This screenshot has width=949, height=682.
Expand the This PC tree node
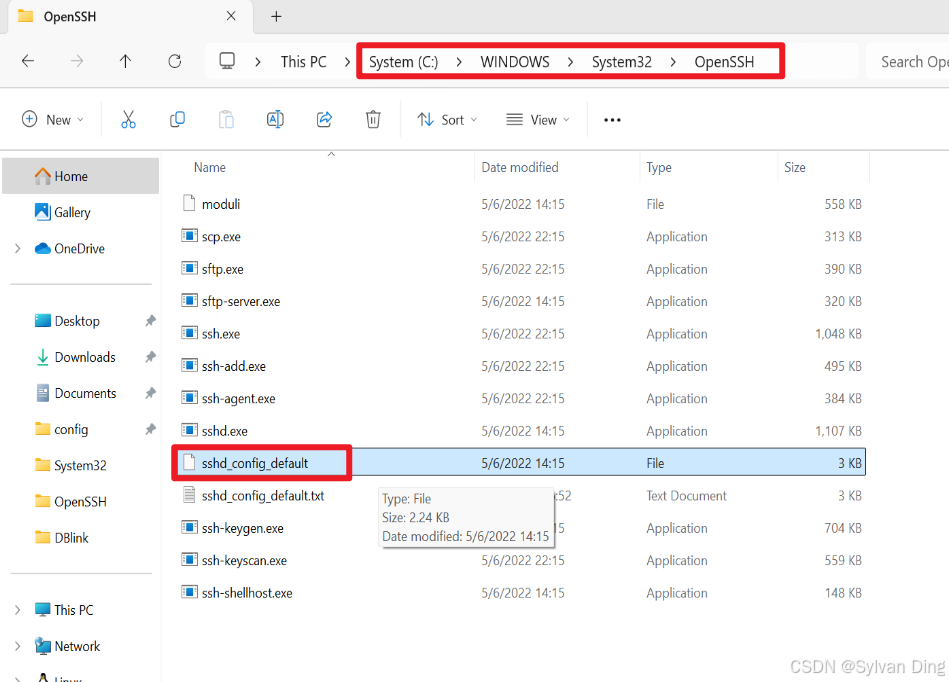[18, 610]
